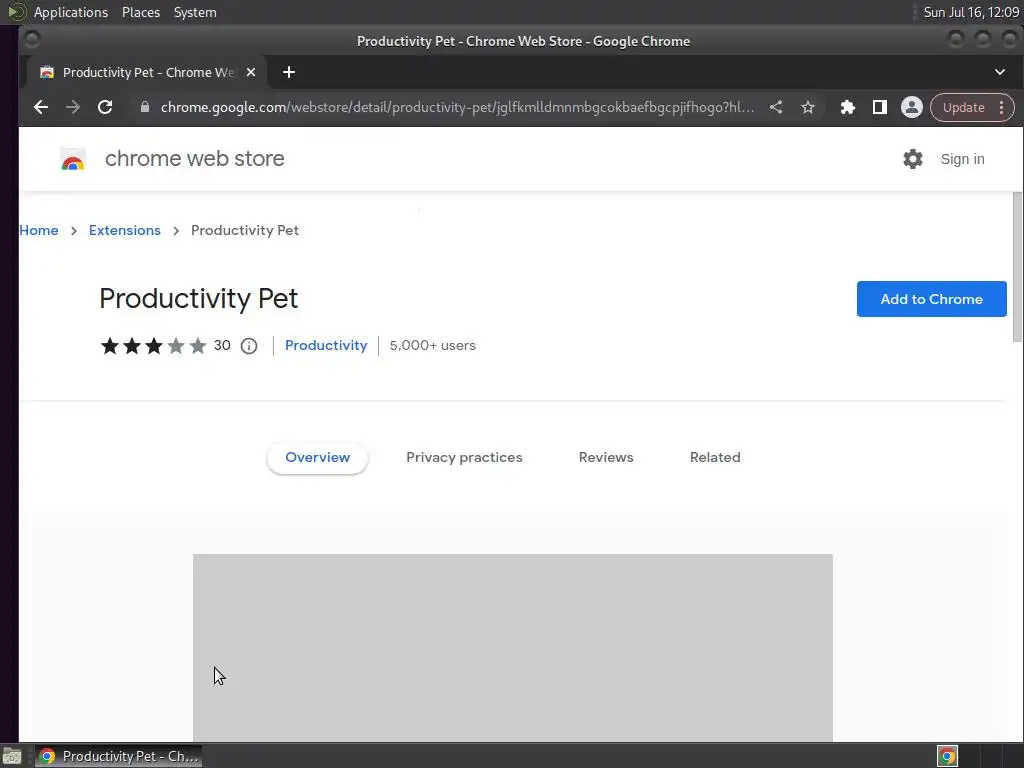Go to Extensions breadcrumb
This screenshot has width=1024, height=768.
click(x=125, y=231)
